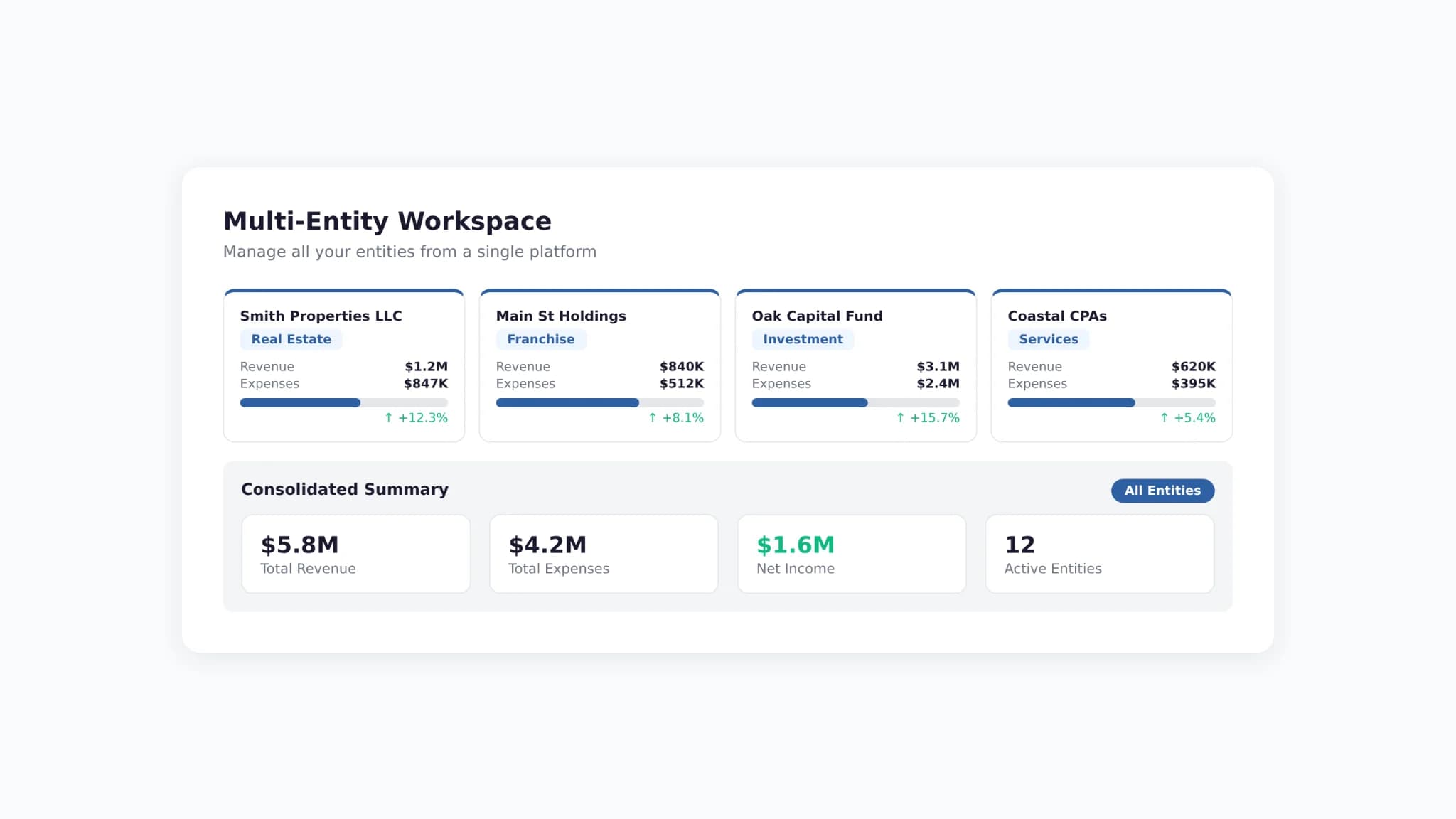Image resolution: width=1456 pixels, height=819 pixels.
Task: Click the Multi-Entity Workspace title
Action: 387,221
